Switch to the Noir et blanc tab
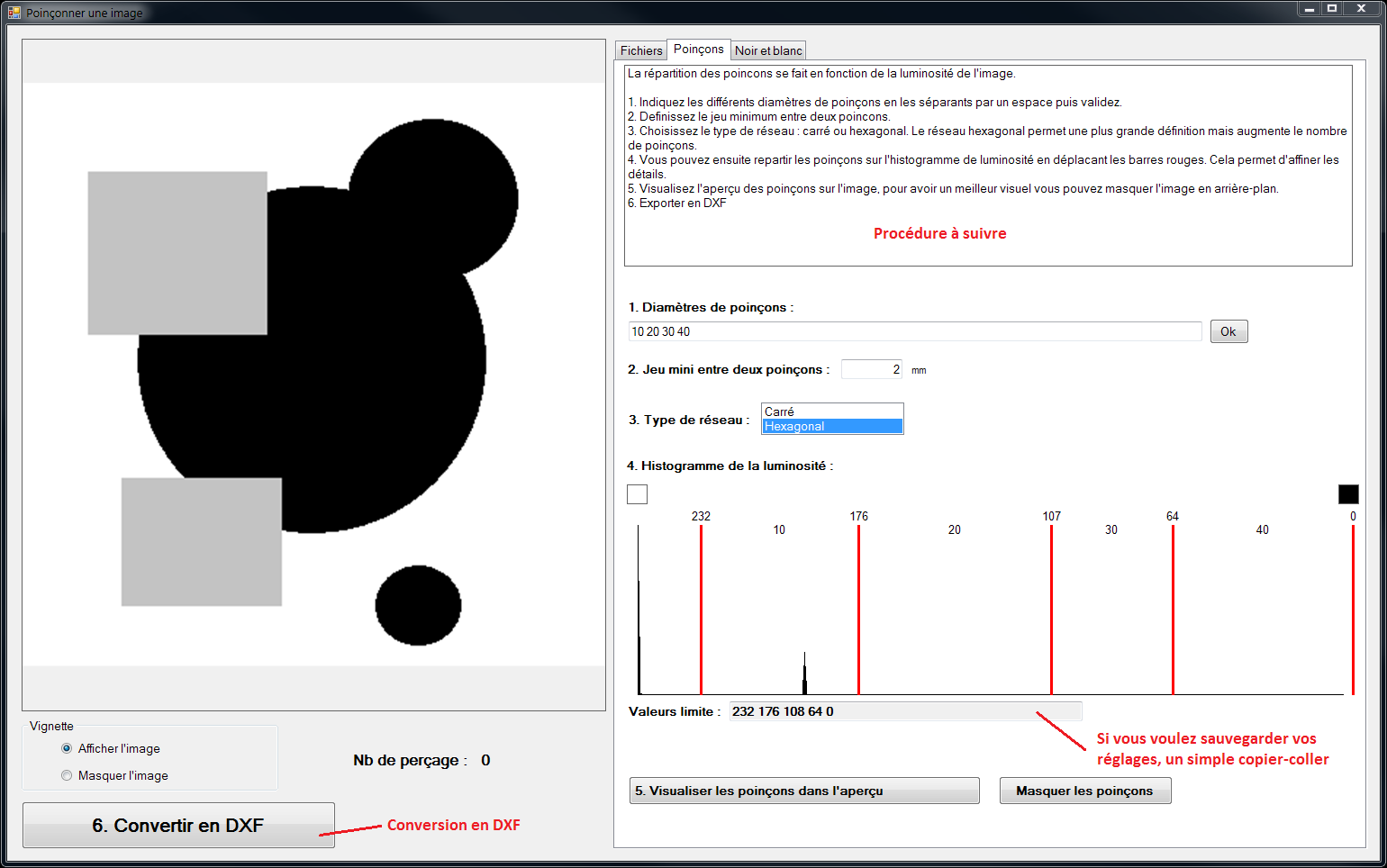This screenshot has width=1387, height=868. (x=767, y=50)
